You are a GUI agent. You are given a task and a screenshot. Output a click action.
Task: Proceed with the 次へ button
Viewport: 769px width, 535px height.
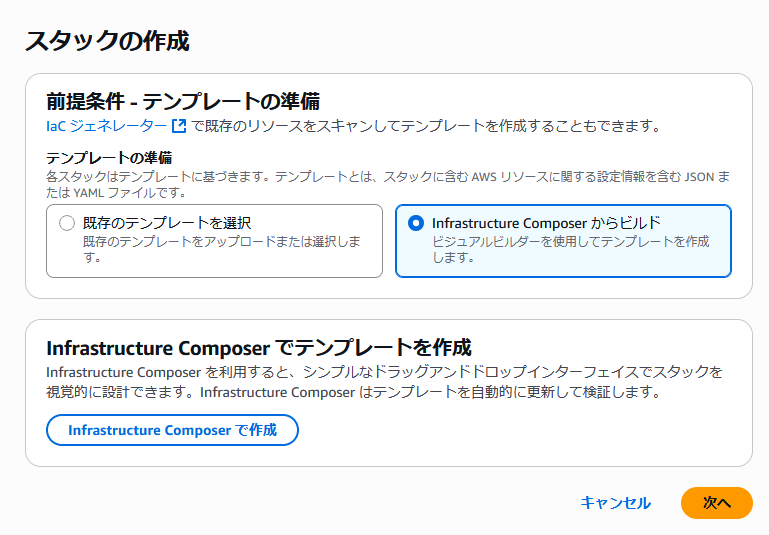coord(716,503)
